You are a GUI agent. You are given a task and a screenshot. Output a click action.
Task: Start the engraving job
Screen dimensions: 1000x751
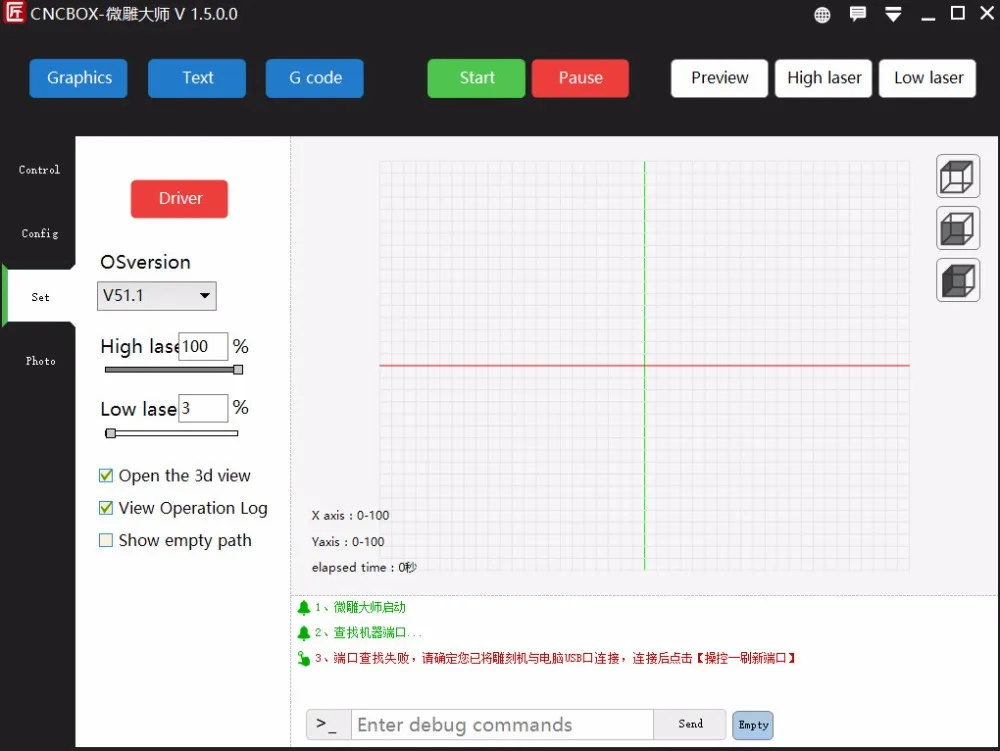476,78
